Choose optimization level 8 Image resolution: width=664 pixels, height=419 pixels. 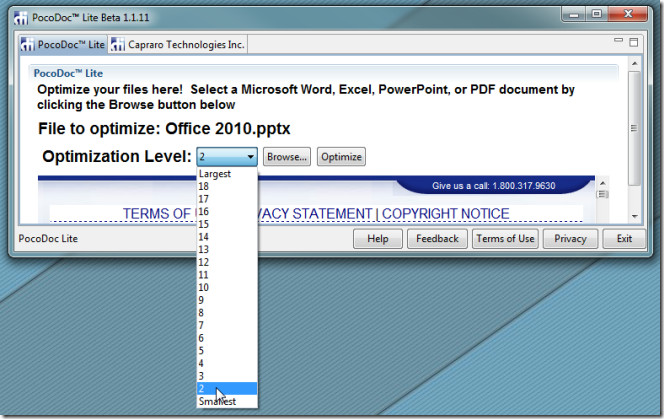(x=227, y=313)
